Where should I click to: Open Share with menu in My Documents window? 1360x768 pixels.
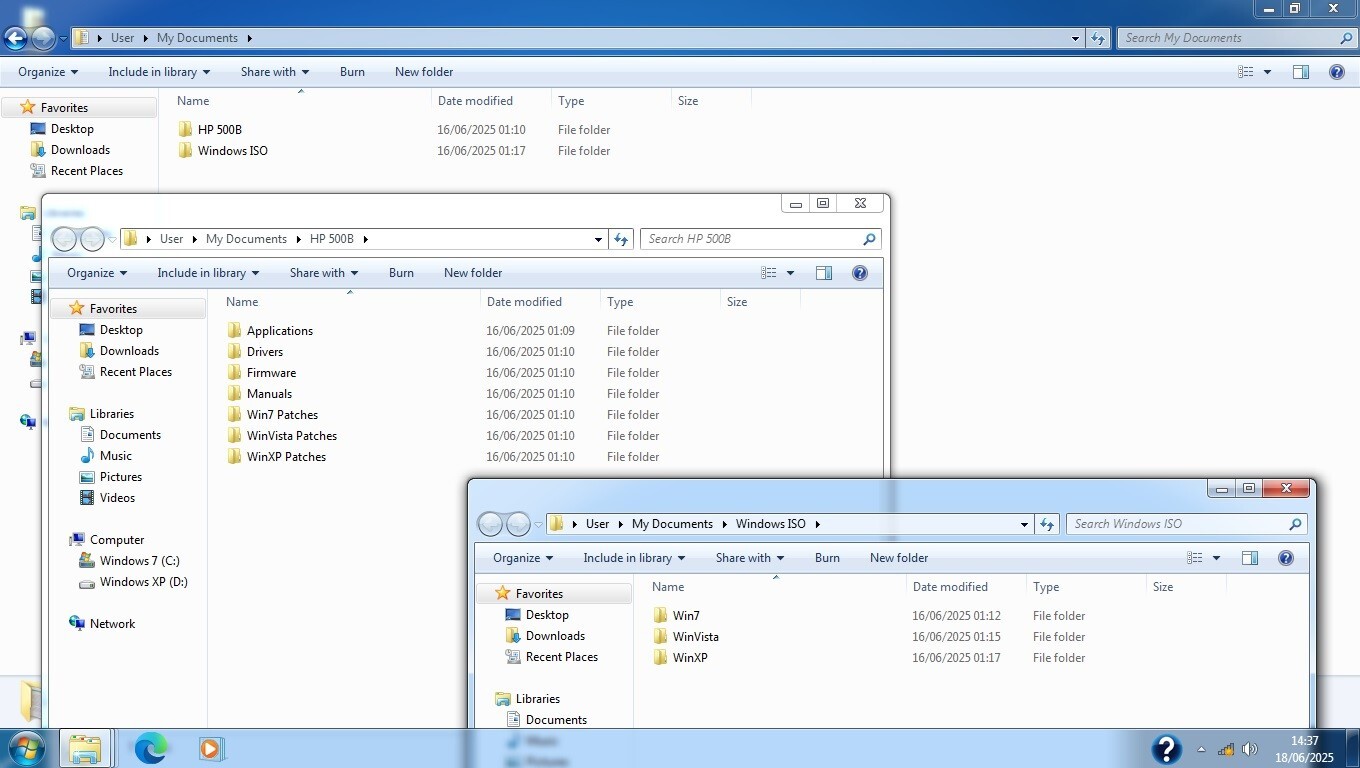coord(275,72)
